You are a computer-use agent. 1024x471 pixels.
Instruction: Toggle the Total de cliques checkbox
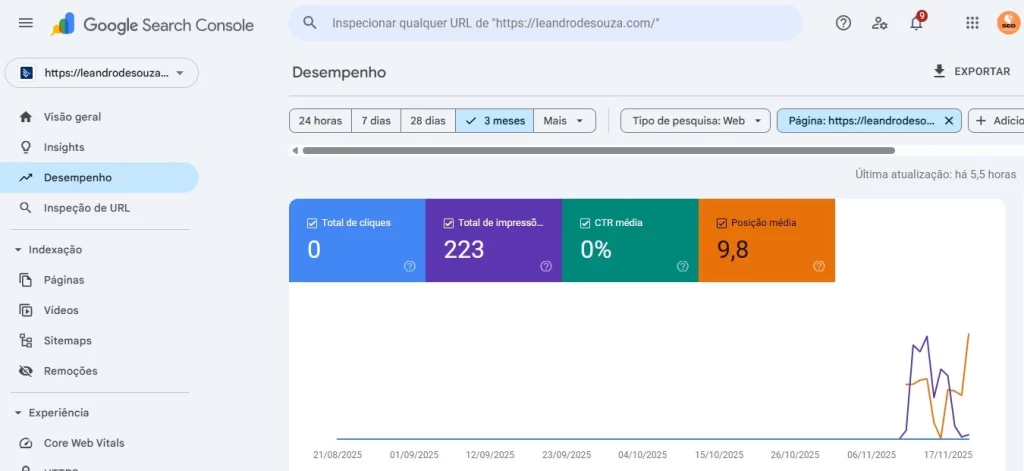coord(312,223)
